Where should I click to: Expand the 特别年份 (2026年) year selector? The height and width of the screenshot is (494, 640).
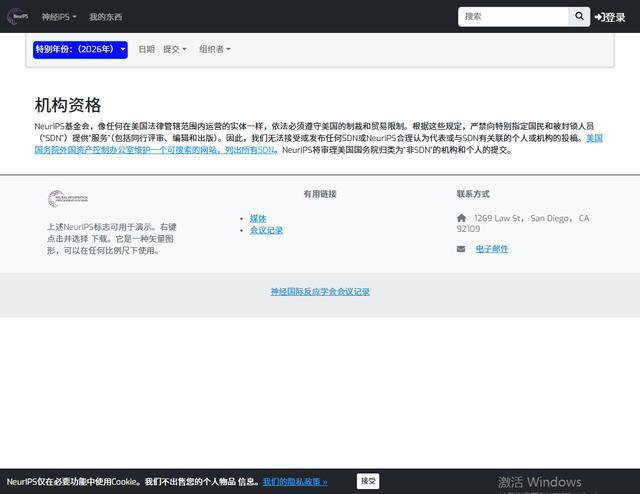coord(80,49)
